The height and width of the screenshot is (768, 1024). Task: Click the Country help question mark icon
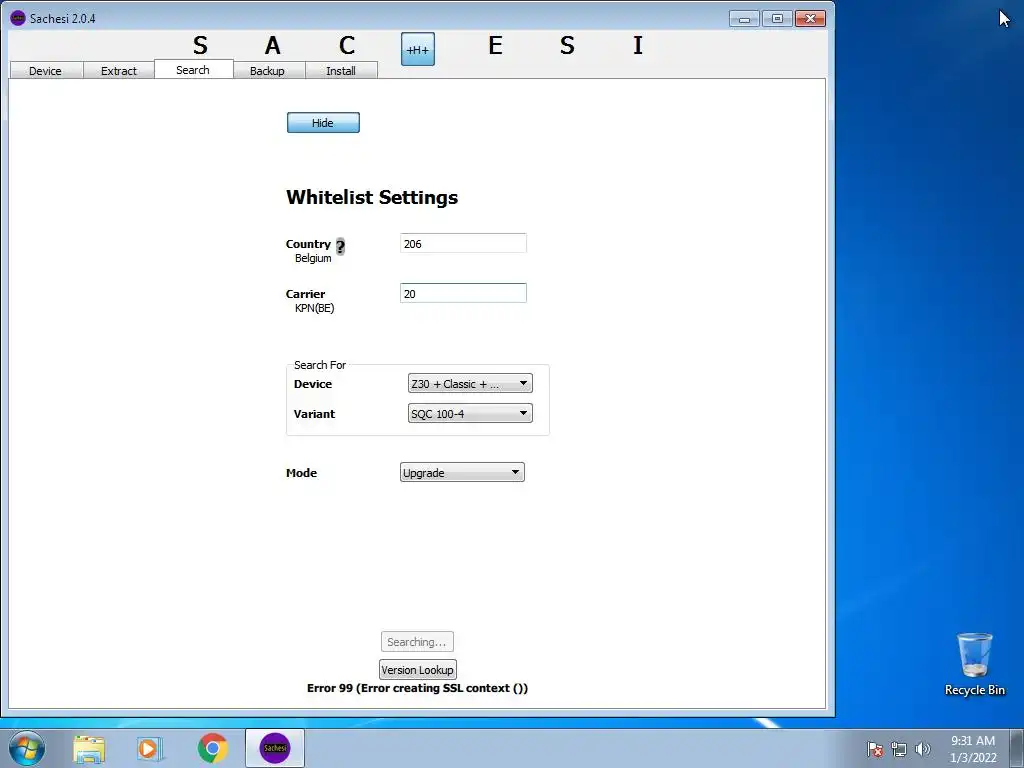point(340,246)
